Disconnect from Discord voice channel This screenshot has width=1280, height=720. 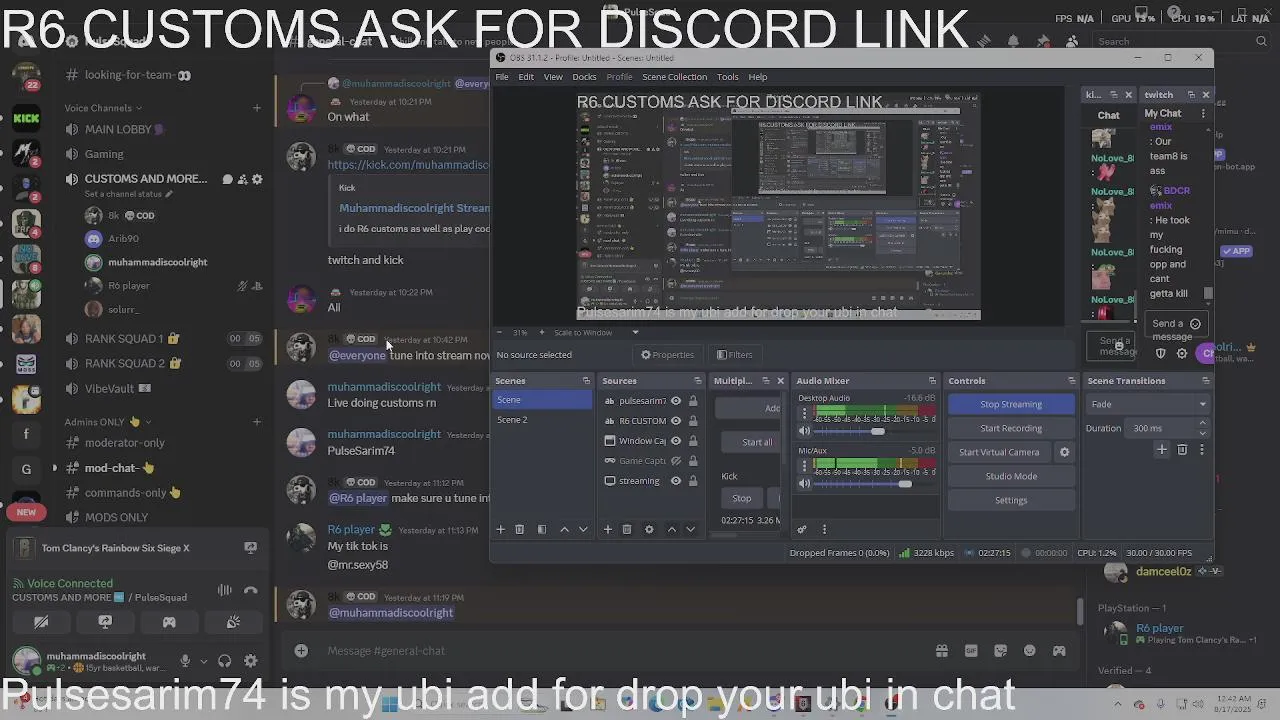coord(250,590)
